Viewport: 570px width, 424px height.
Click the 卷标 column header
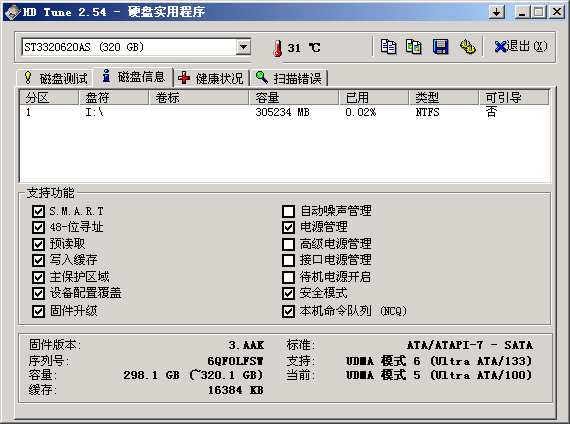tap(199, 97)
